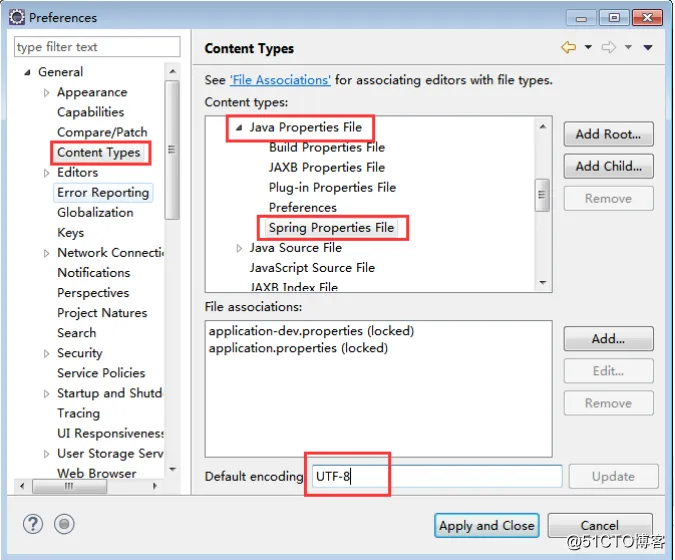Expand the Java Source File node
Viewport: 675px width, 560px height.
(239, 248)
